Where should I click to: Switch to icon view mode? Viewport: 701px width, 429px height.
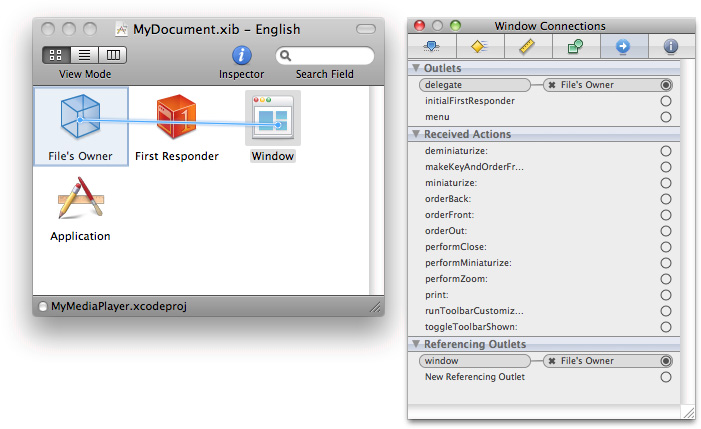click(x=57, y=55)
